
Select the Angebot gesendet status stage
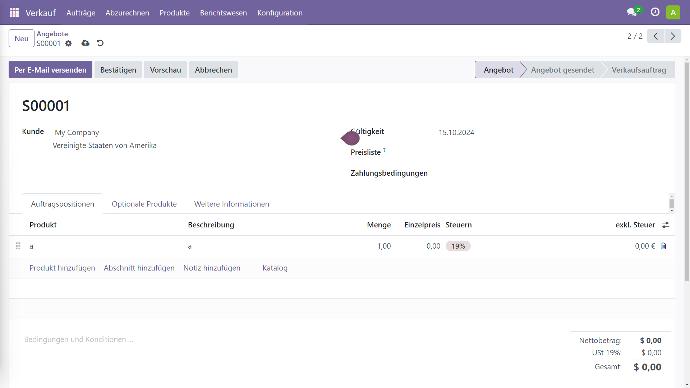coord(562,70)
